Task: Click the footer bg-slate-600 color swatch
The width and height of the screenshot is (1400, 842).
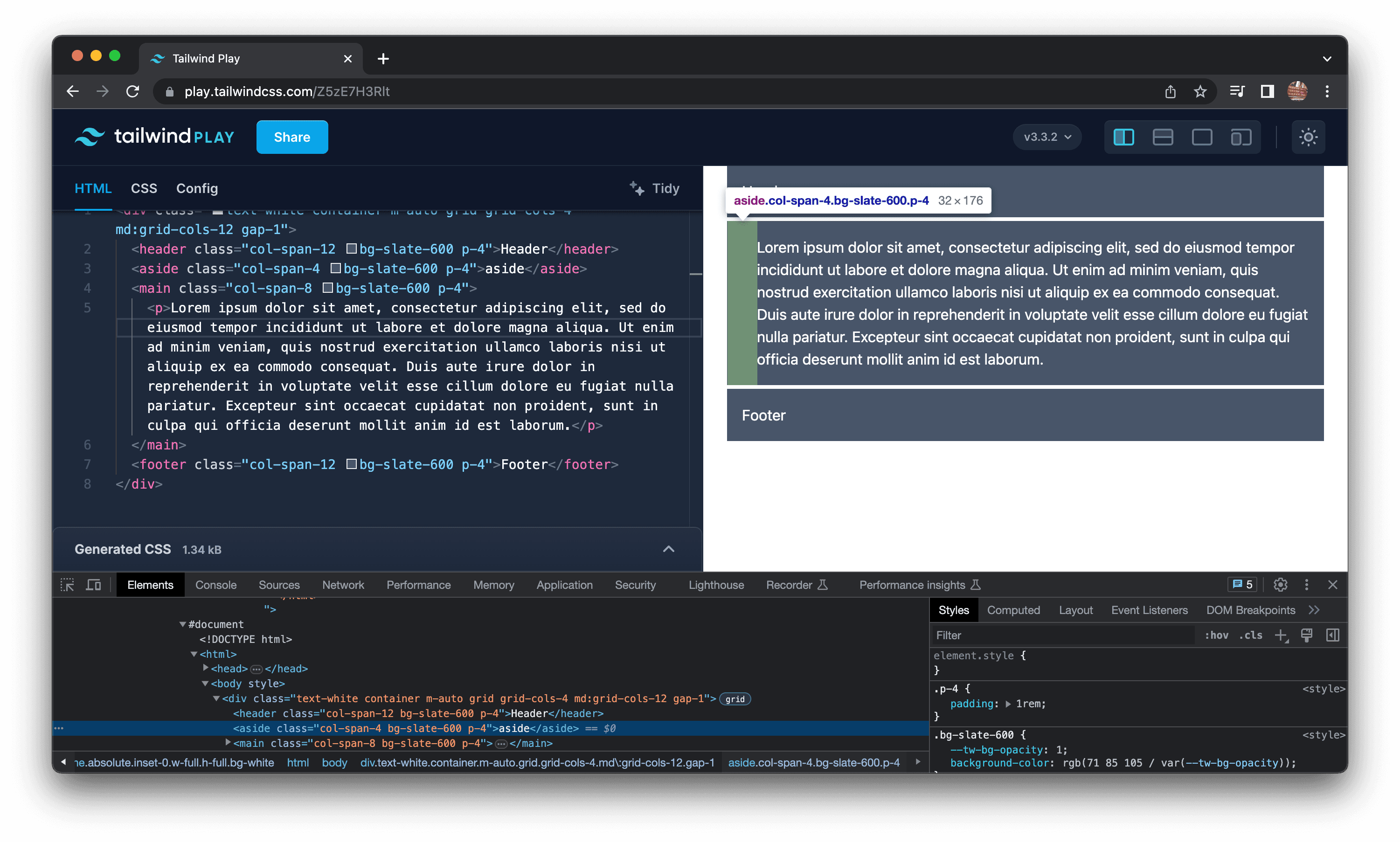Action: (351, 464)
